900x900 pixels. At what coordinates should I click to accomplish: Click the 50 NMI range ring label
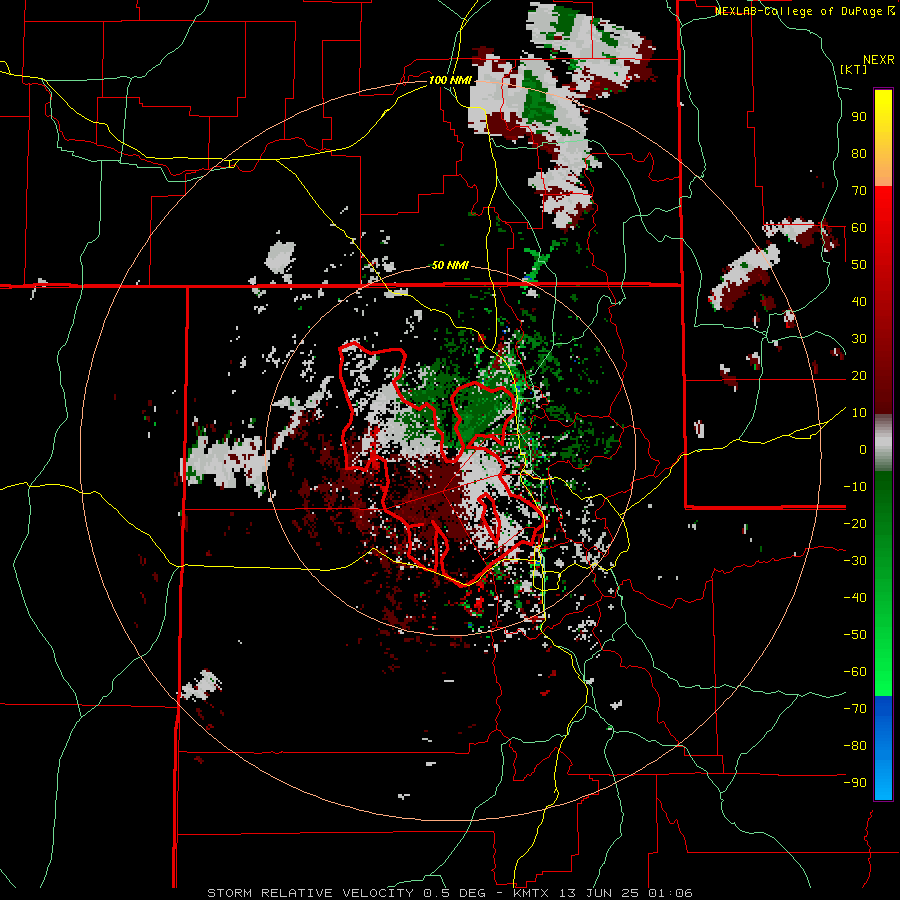(x=450, y=265)
